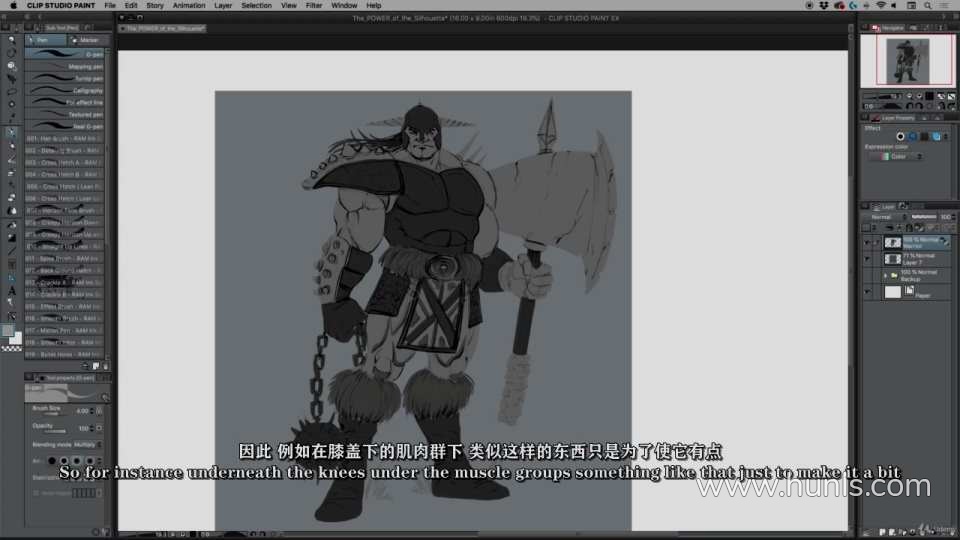Select the Frame border tool
This screenshot has height=540, width=960.
[11, 264]
